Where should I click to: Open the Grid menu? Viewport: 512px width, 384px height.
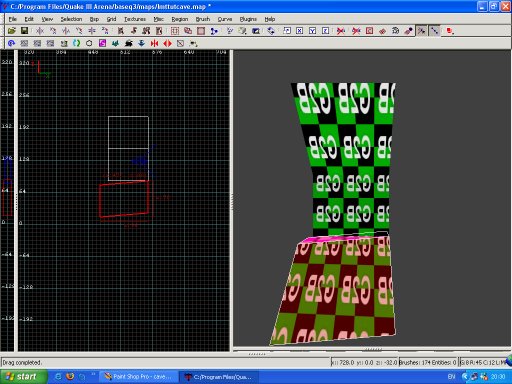(111, 19)
